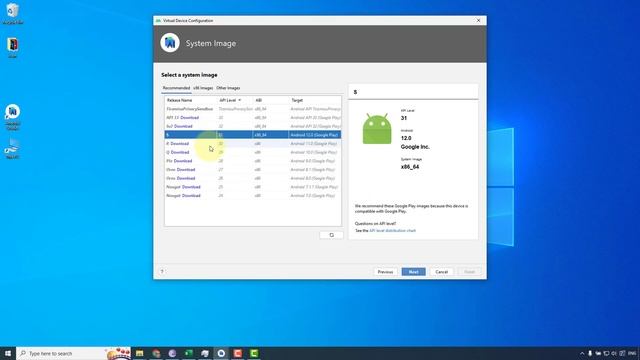Click the purple round taskbar icon
Viewport: 640px width, 360px height.
(x=172, y=353)
